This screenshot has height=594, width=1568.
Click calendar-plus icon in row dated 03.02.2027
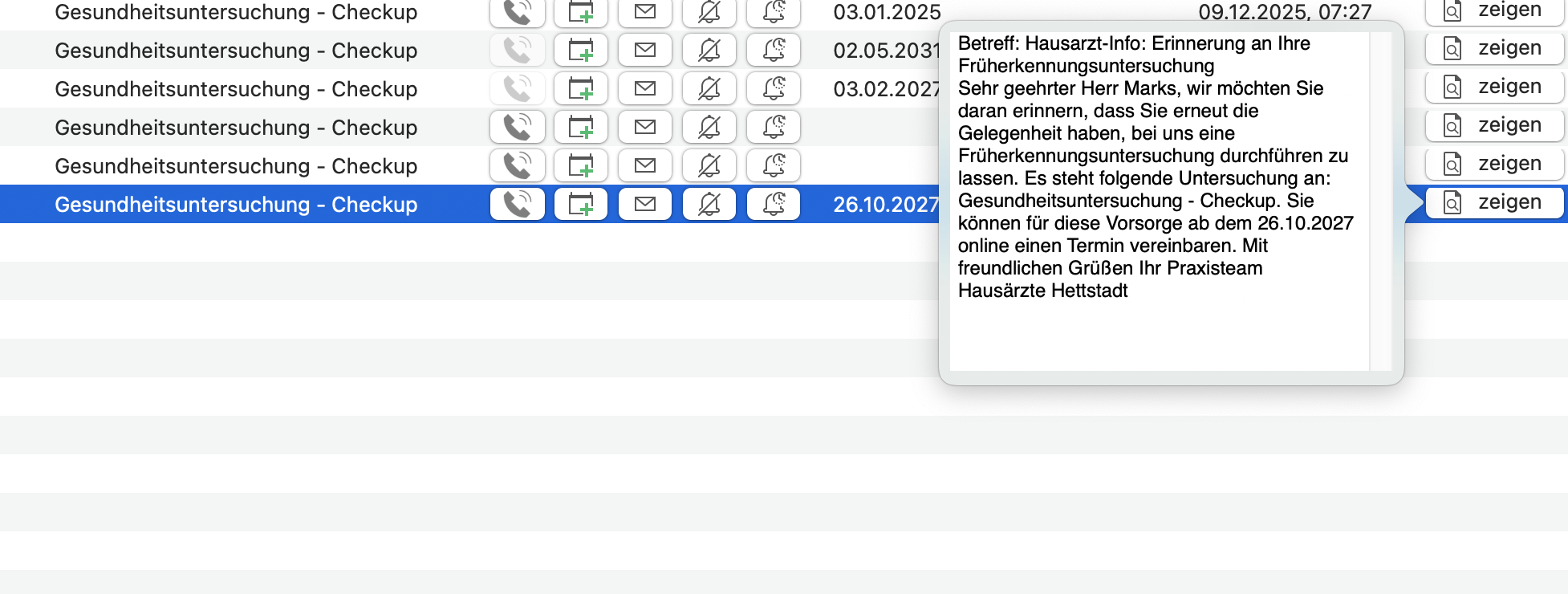tap(581, 88)
